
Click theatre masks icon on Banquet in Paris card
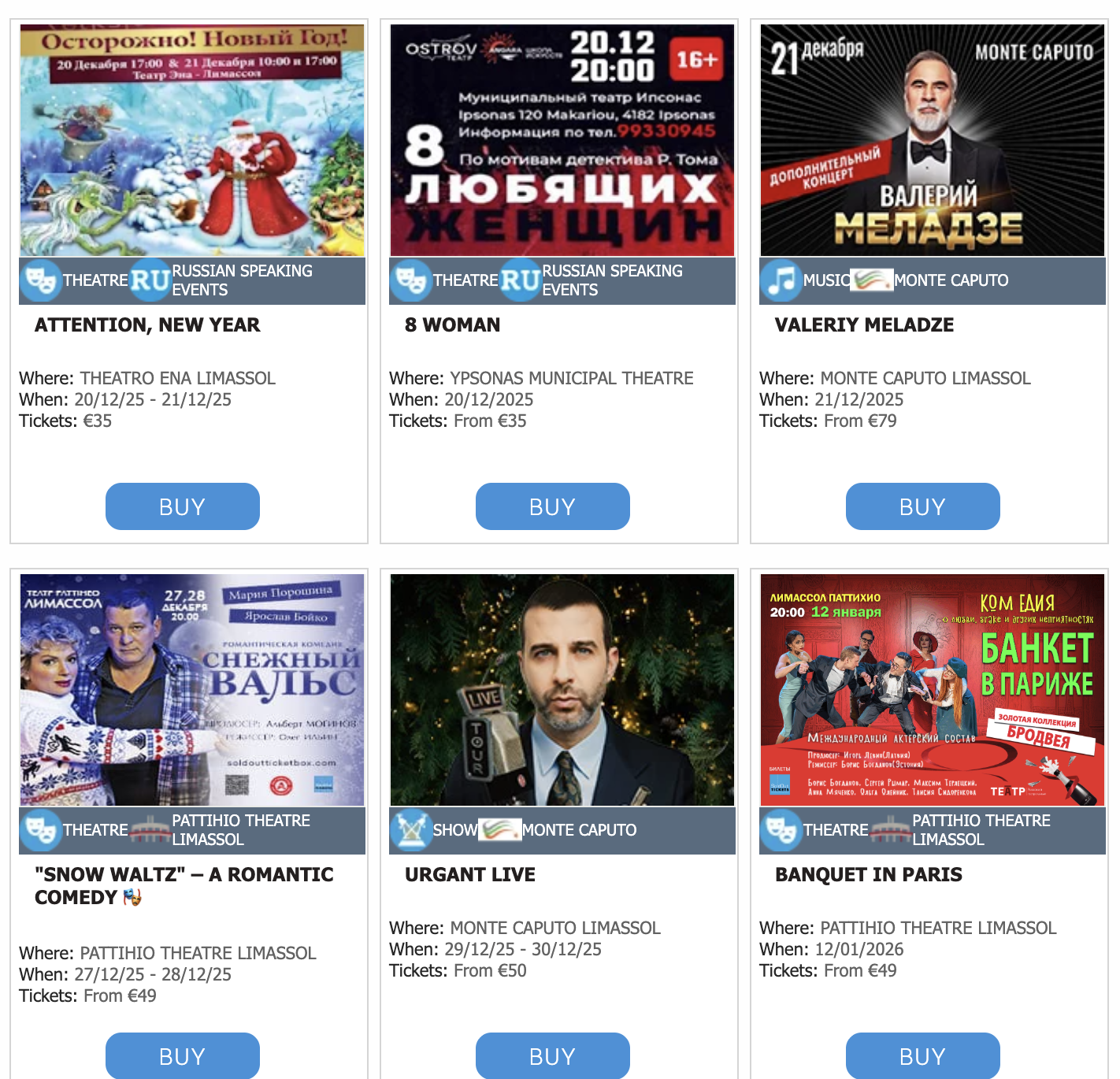[x=781, y=830]
